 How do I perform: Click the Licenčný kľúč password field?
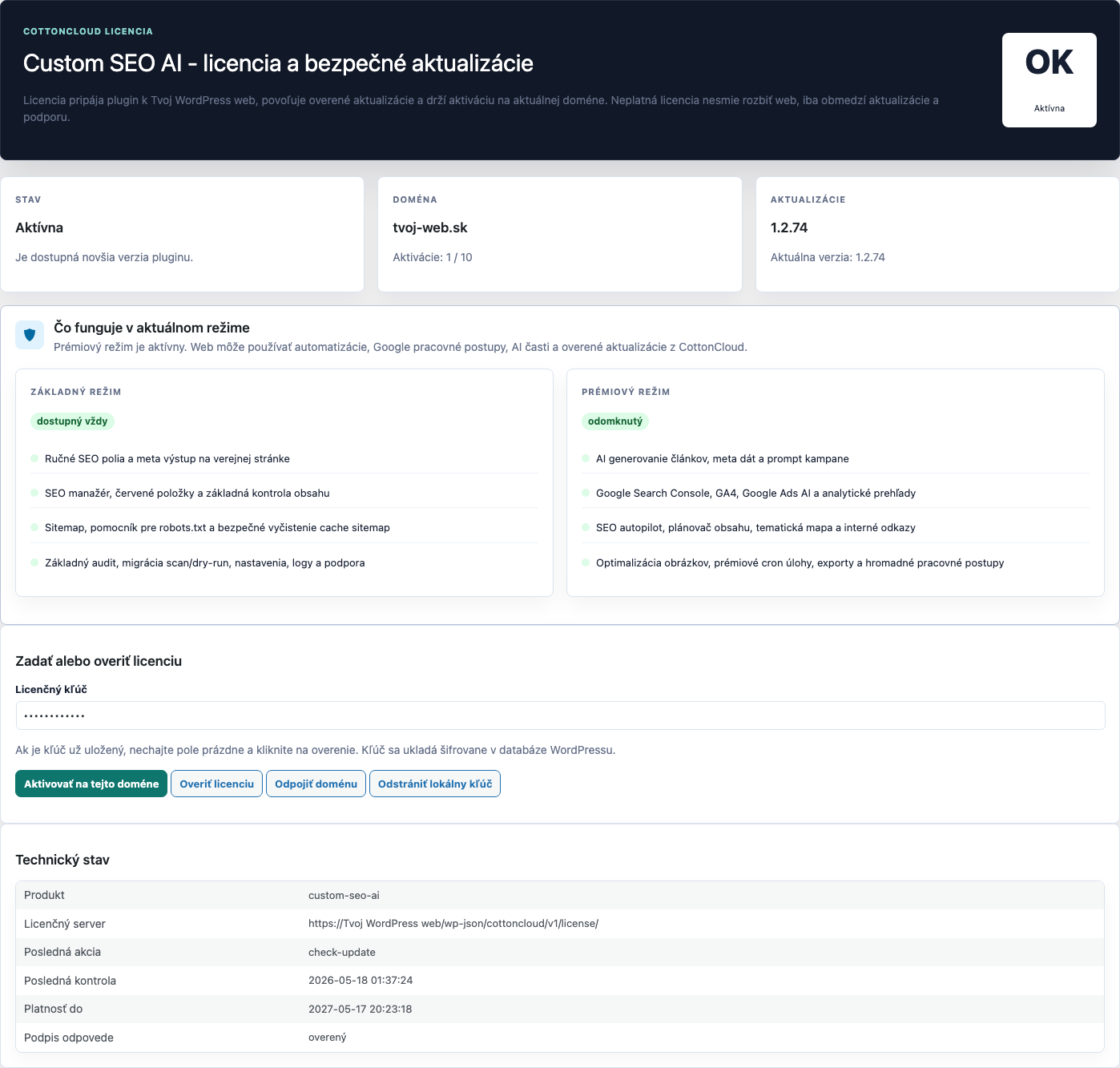560,715
